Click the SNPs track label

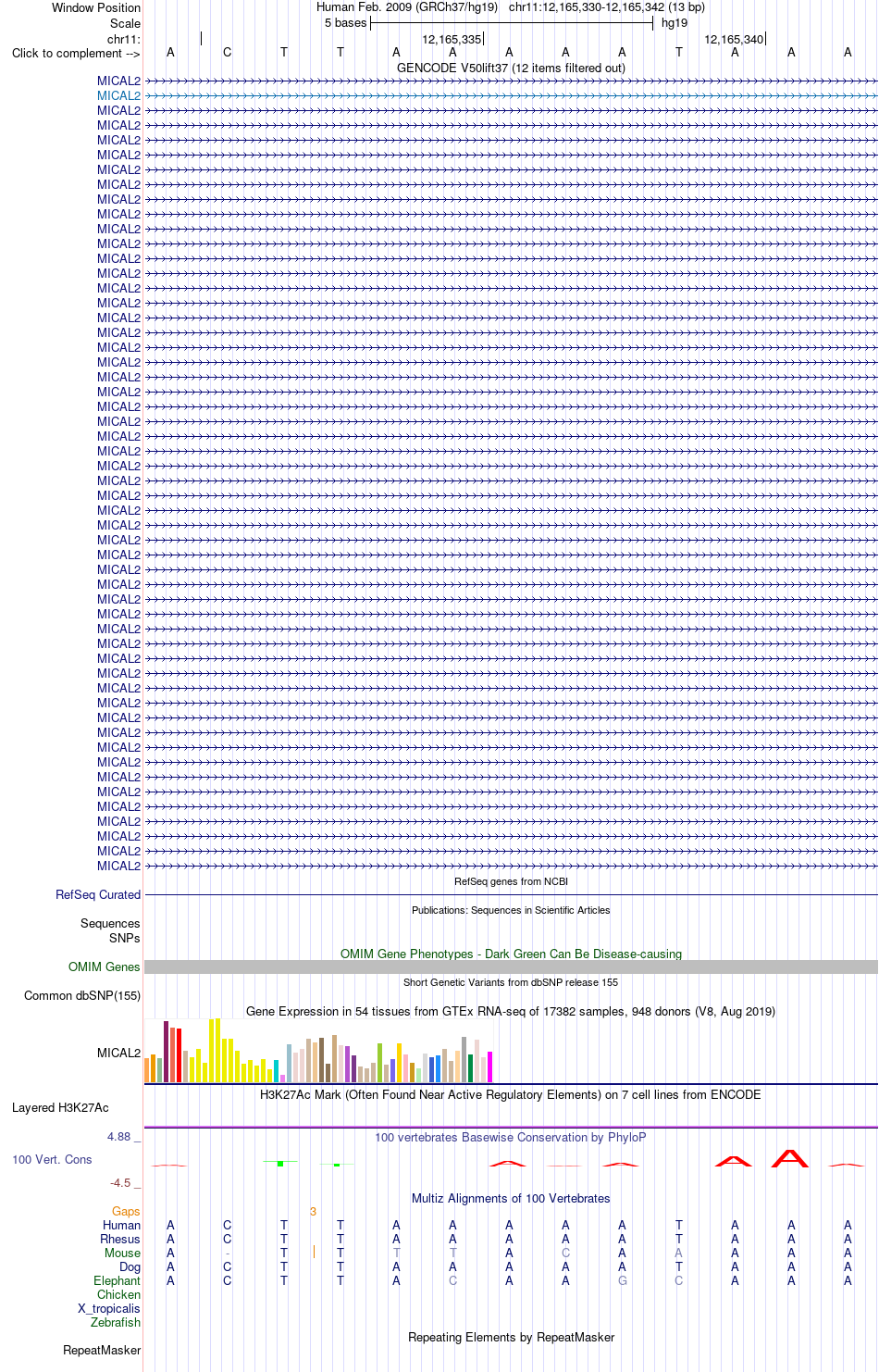click(x=124, y=938)
